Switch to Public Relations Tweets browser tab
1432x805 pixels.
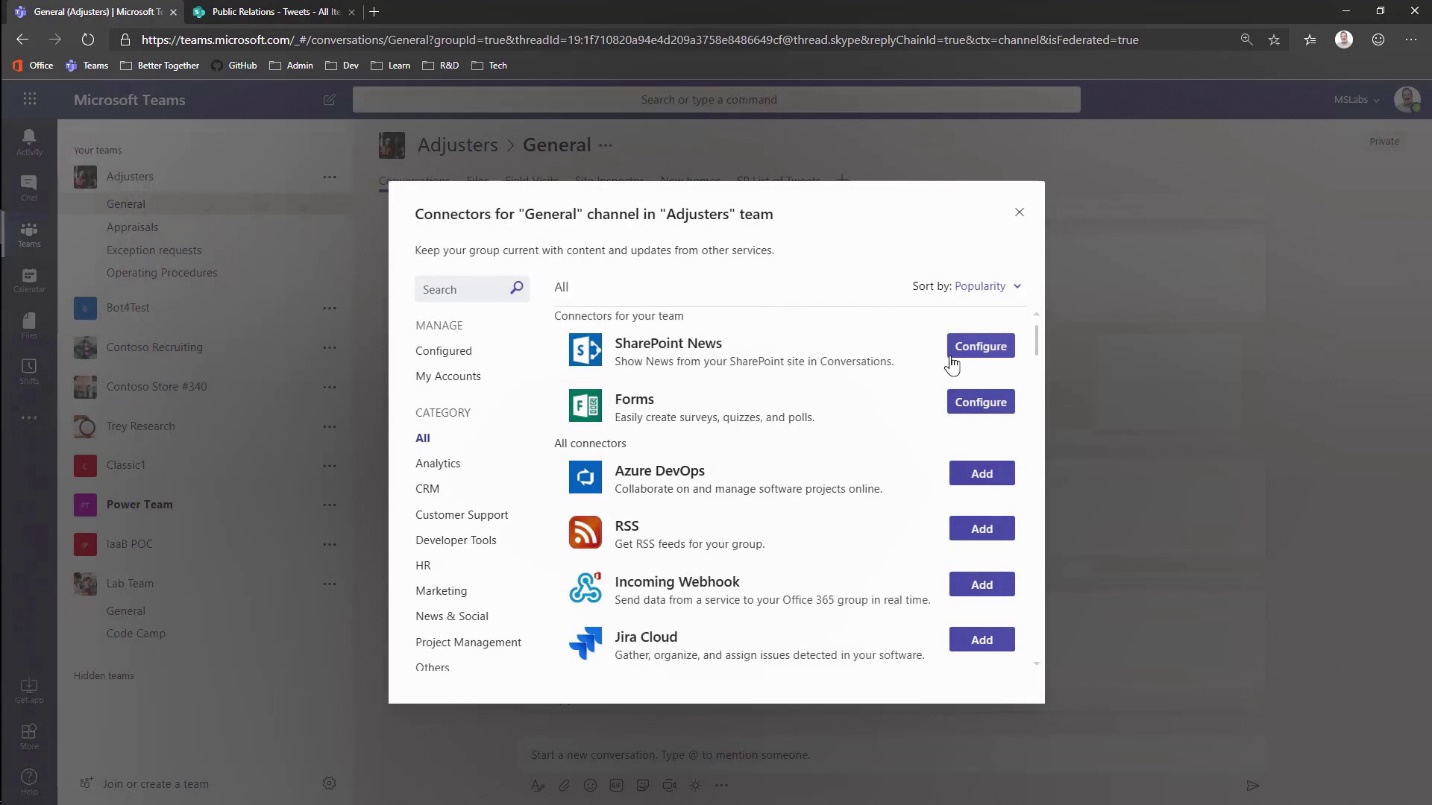coord(272,12)
